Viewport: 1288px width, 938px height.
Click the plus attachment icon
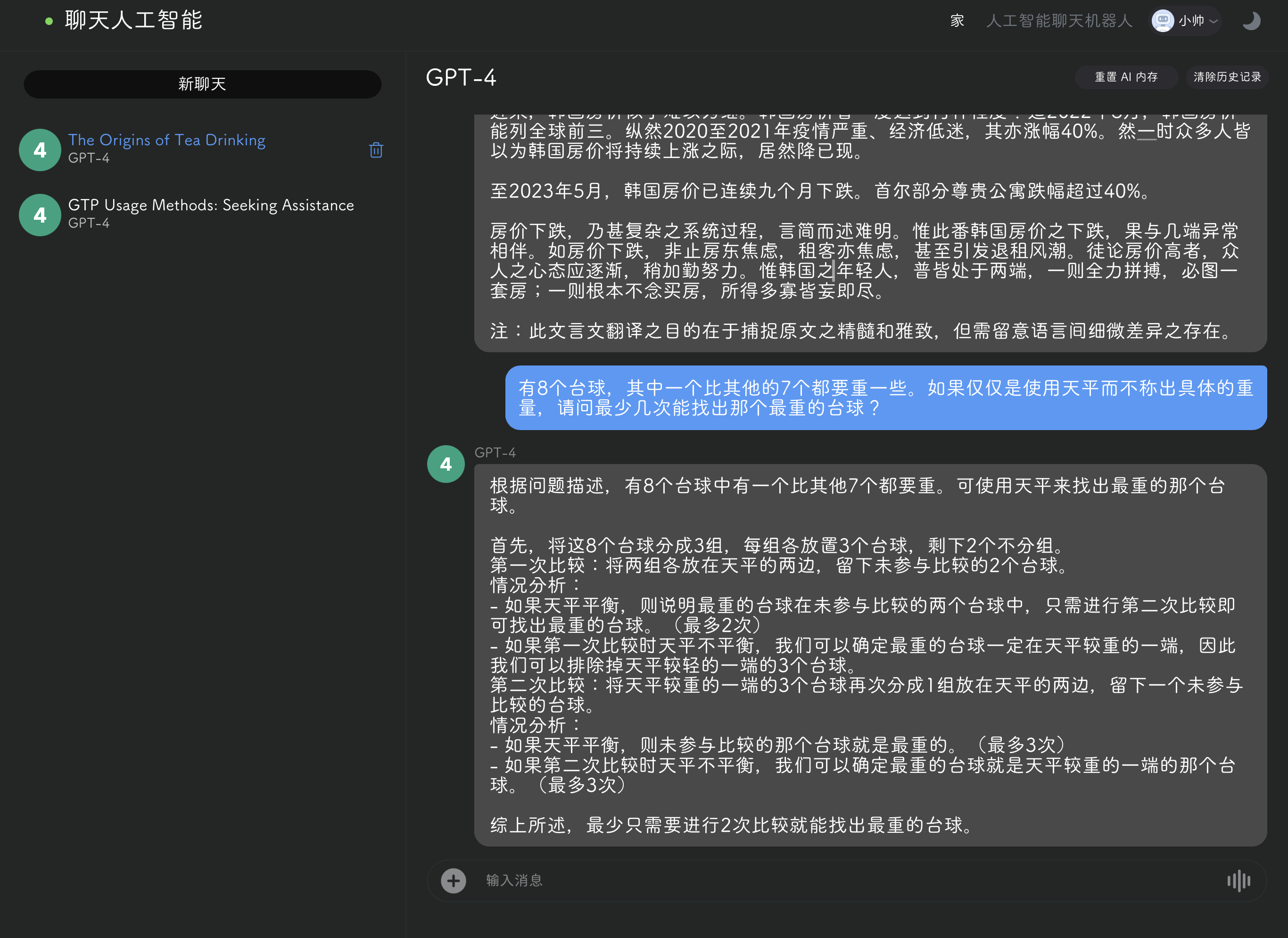coord(453,880)
